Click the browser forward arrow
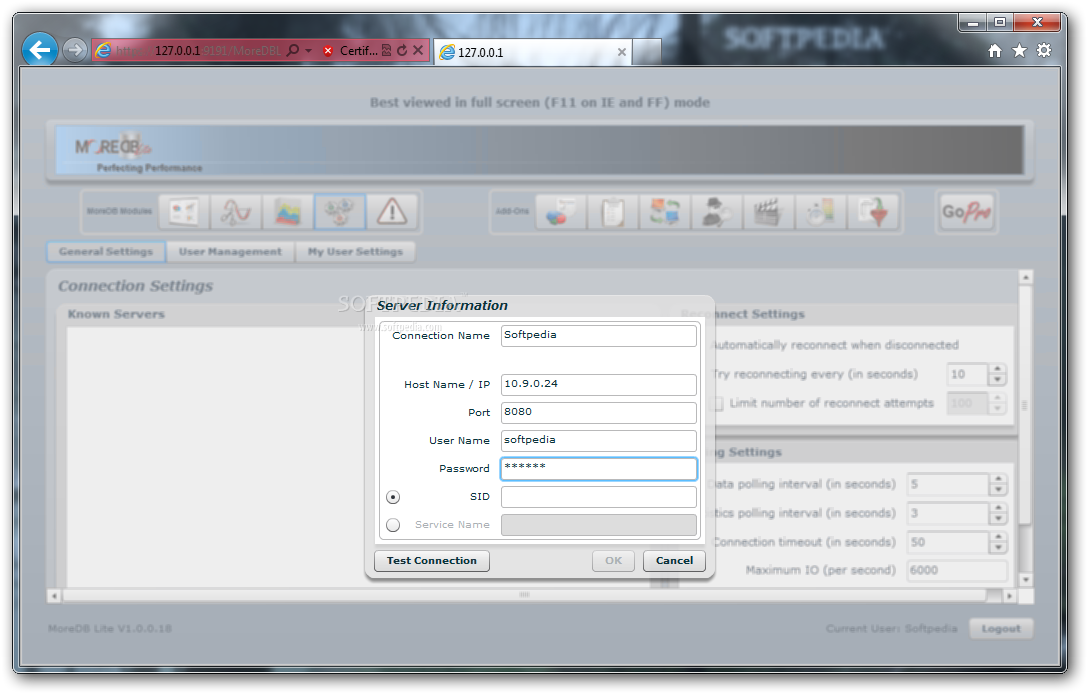Screen dimensions: 1088x694 click(x=75, y=50)
